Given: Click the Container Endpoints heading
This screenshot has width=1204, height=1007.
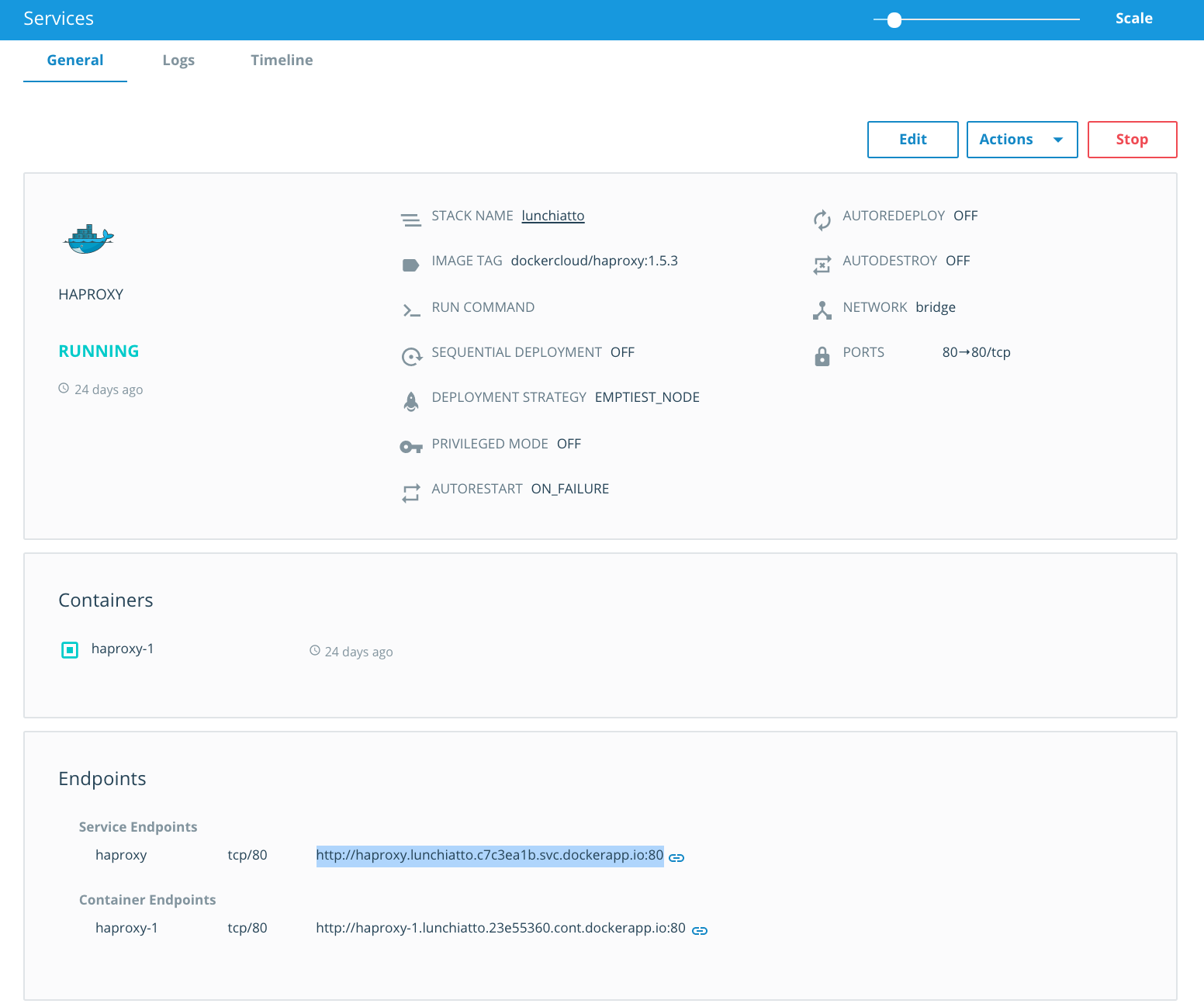Looking at the screenshot, I should click(147, 900).
